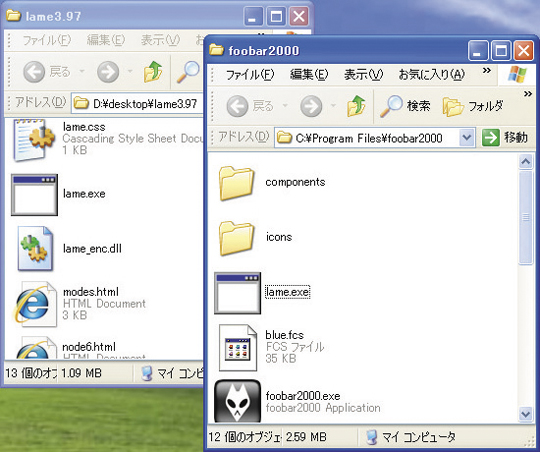Maximize the foobar2000 window
Viewport: 540px width, 452px height.
[501, 51]
